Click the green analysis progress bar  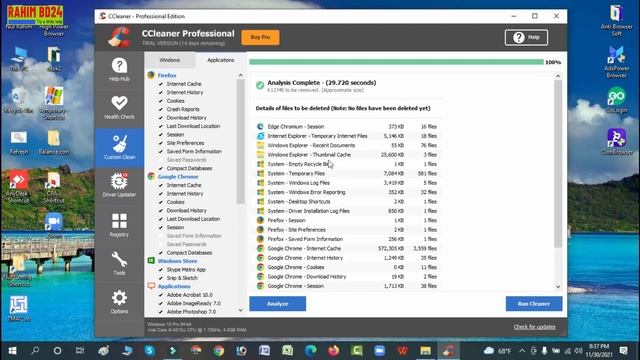pyautogui.click(x=396, y=62)
